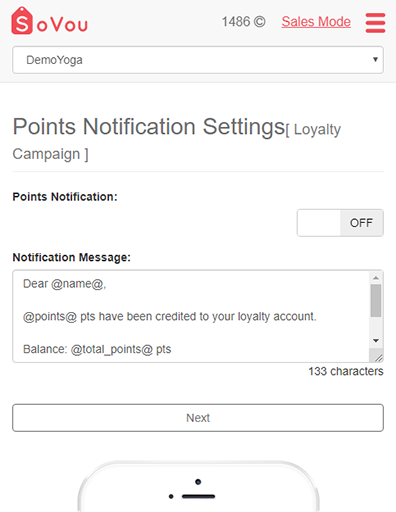The width and height of the screenshot is (396, 512).
Task: Click the 133 characters counter
Action: [346, 371]
